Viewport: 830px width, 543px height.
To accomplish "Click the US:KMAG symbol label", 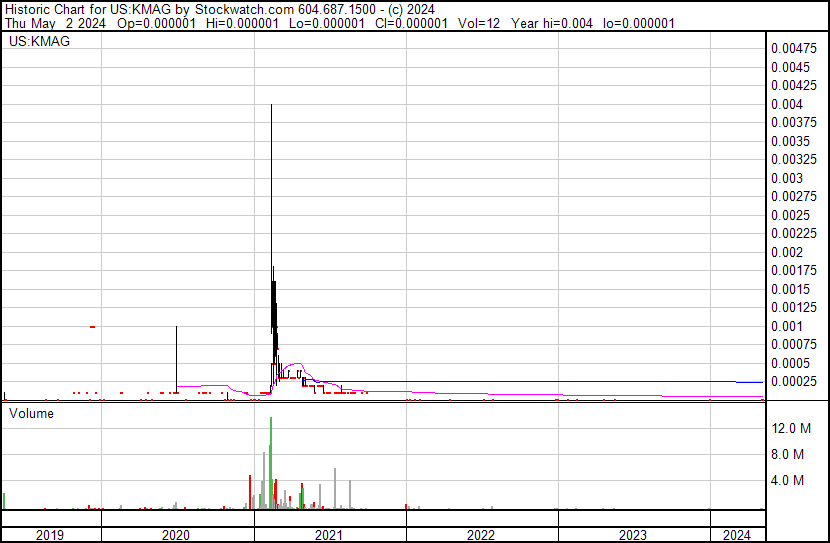I will (x=39, y=41).
